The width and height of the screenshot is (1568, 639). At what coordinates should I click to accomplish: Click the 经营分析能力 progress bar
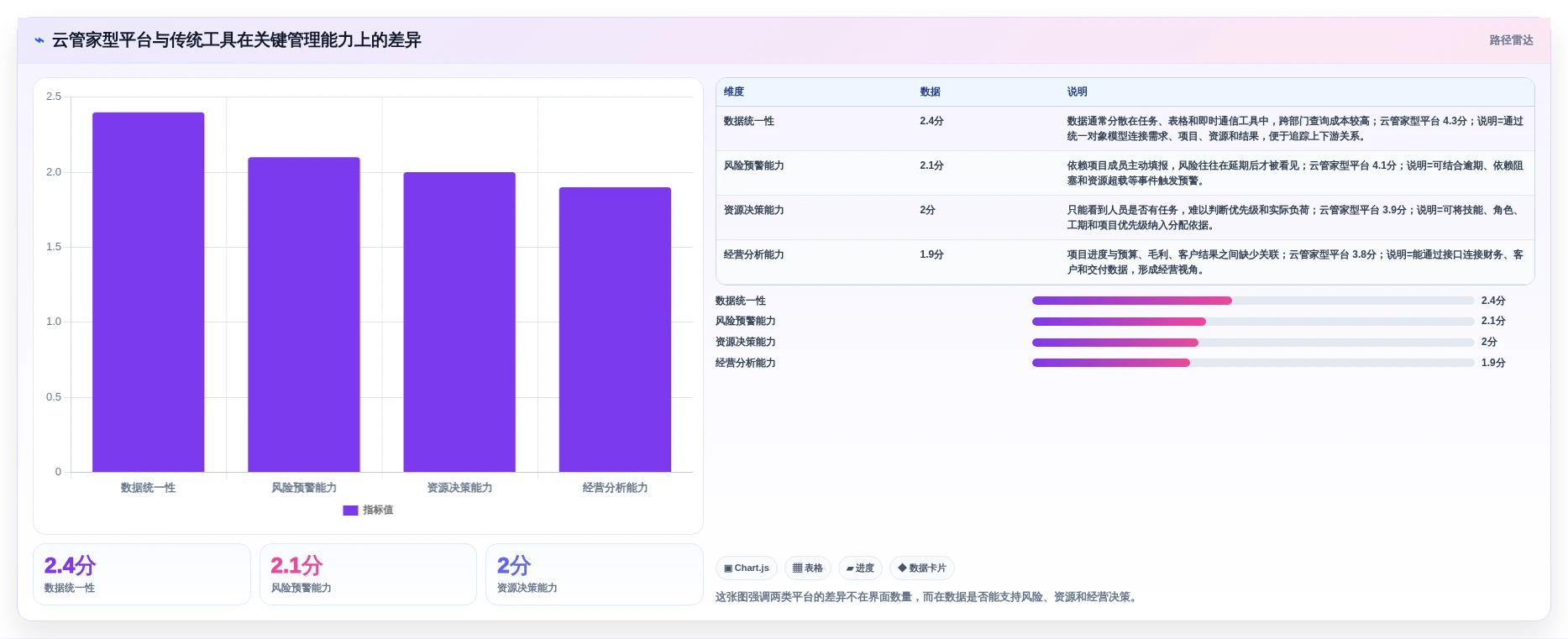point(1253,363)
